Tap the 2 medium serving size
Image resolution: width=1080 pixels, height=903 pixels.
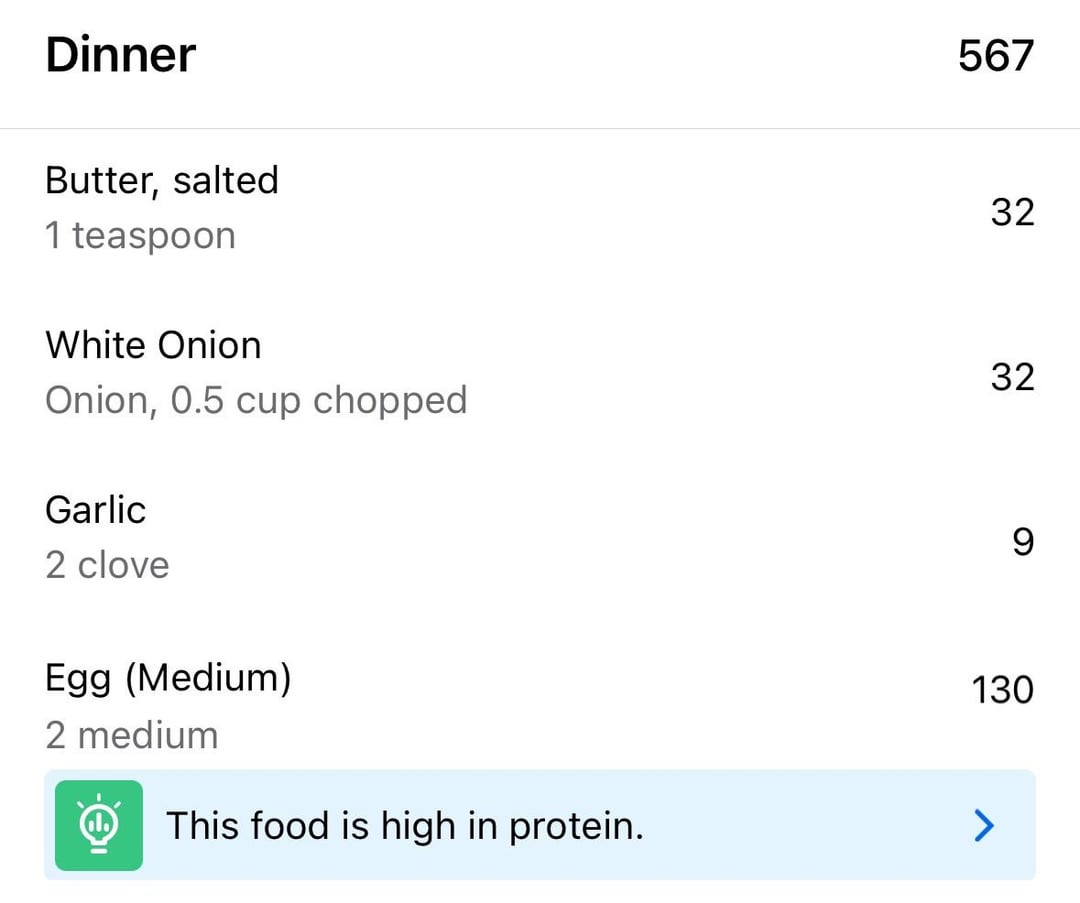click(x=132, y=735)
